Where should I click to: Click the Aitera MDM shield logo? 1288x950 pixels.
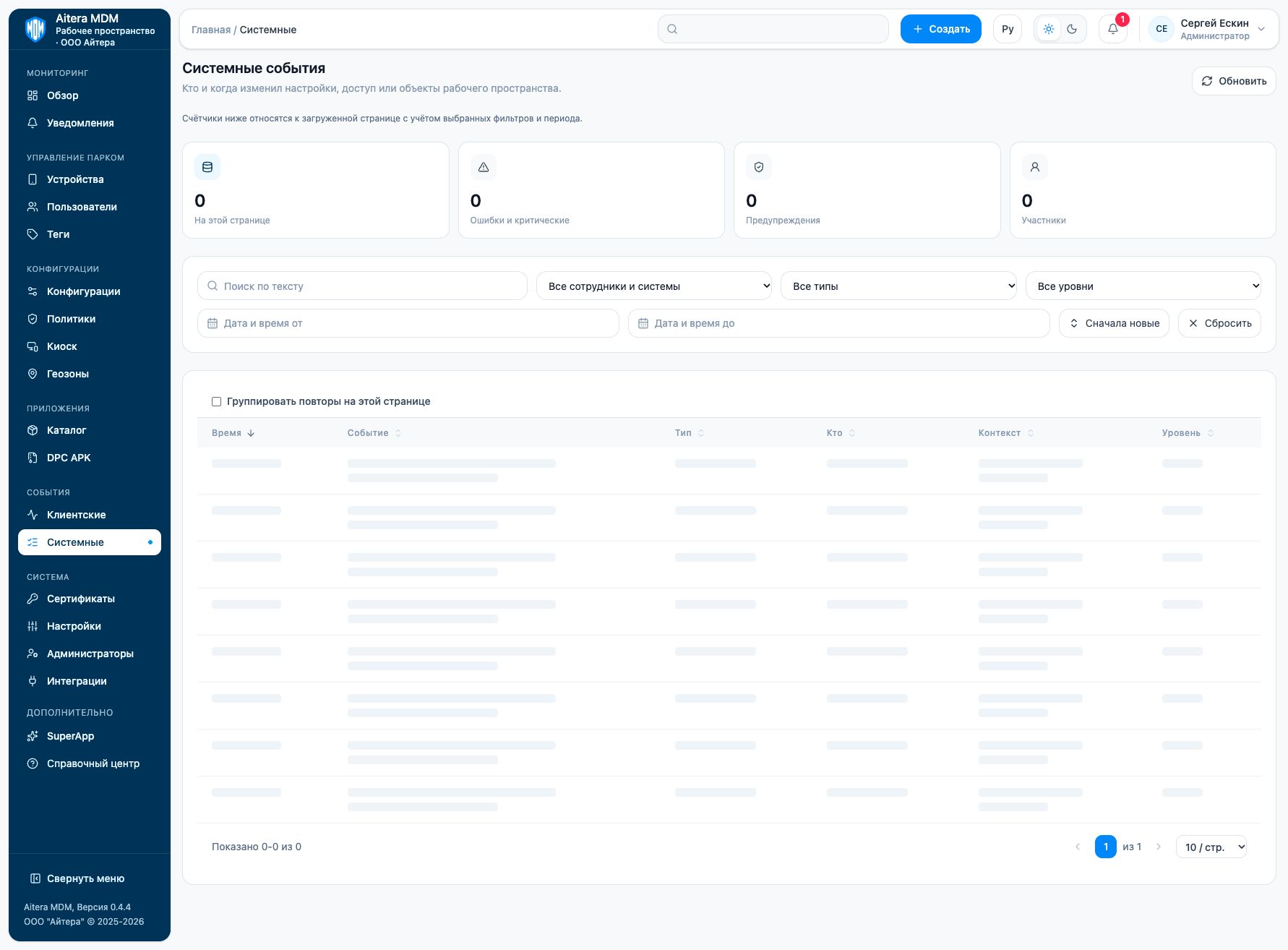tap(35, 30)
